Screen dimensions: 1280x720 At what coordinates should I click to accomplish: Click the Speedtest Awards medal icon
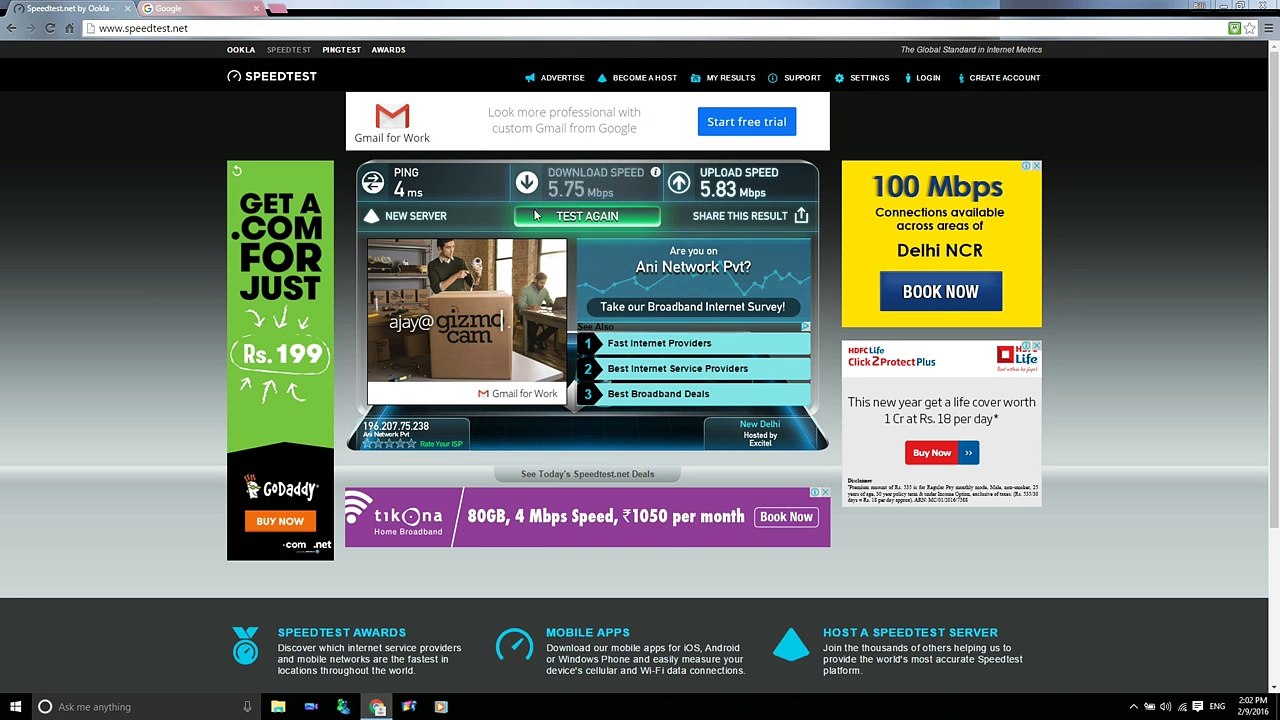(245, 646)
